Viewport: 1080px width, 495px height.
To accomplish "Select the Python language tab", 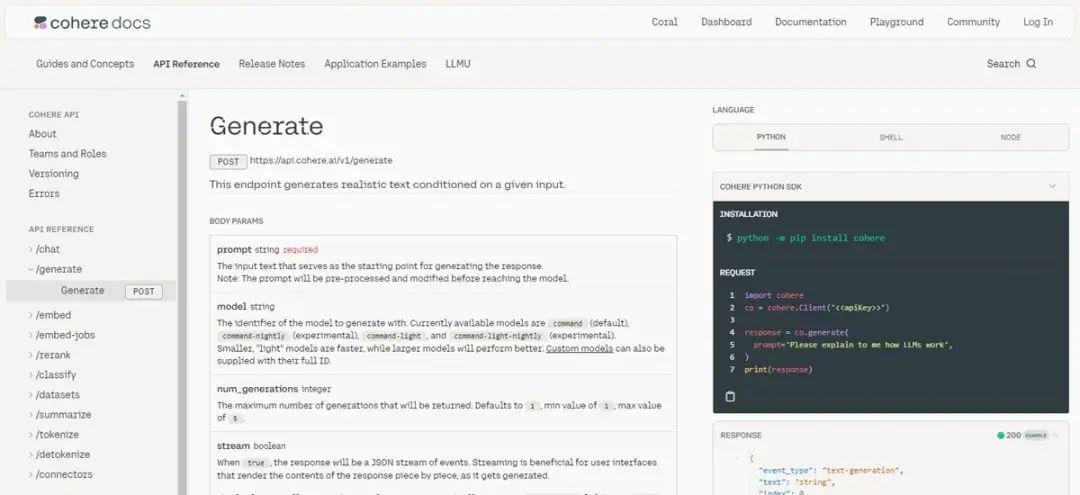I will tap(771, 137).
